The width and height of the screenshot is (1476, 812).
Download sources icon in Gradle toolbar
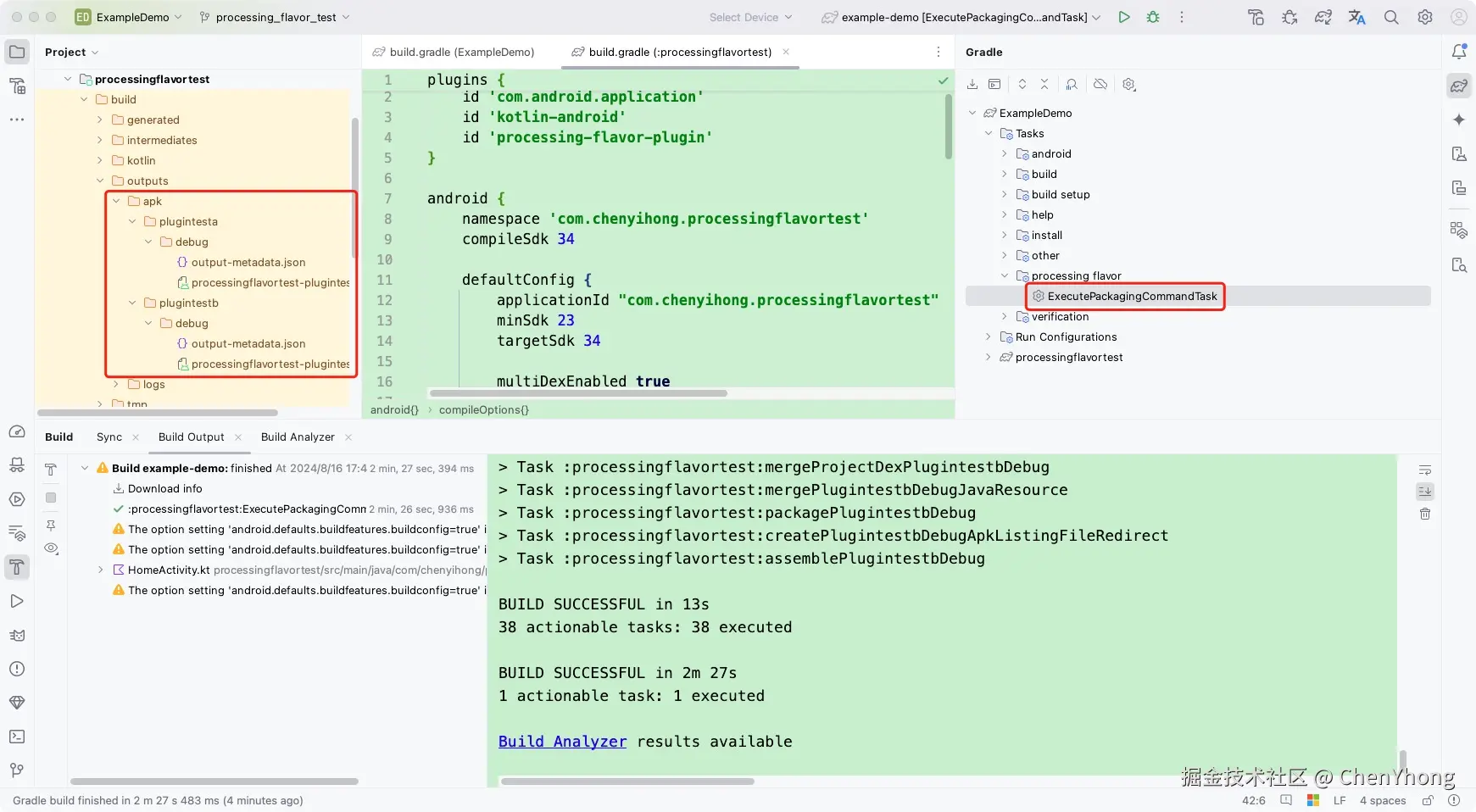[x=972, y=84]
